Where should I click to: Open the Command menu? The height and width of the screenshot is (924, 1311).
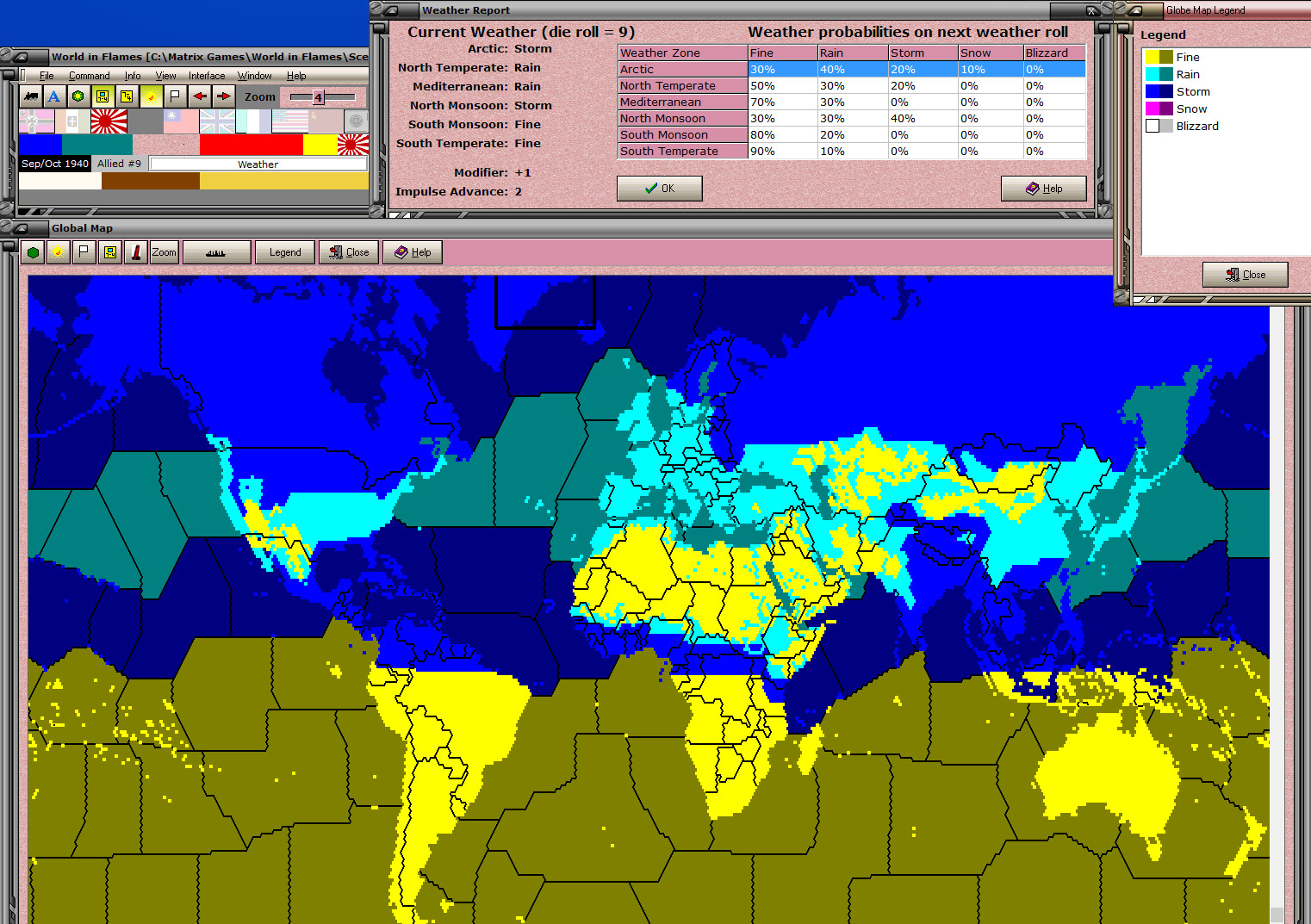[89, 75]
